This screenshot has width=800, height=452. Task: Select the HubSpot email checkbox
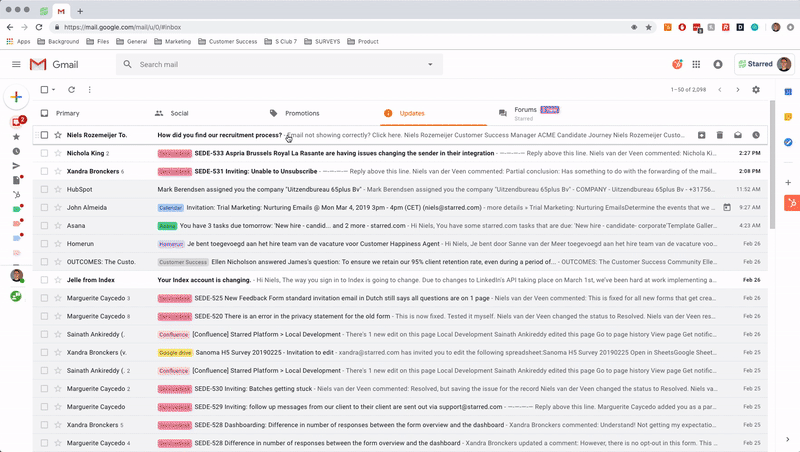coord(44,189)
